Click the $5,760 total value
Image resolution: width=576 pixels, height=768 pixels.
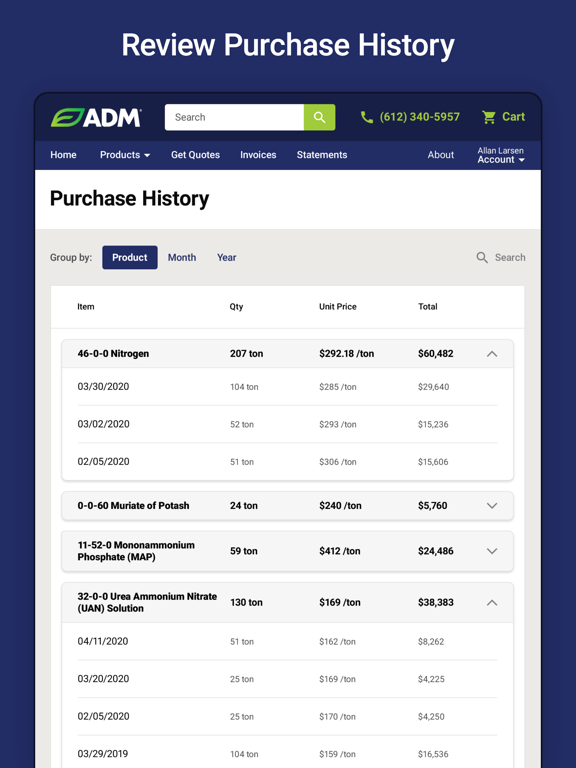[x=432, y=505]
